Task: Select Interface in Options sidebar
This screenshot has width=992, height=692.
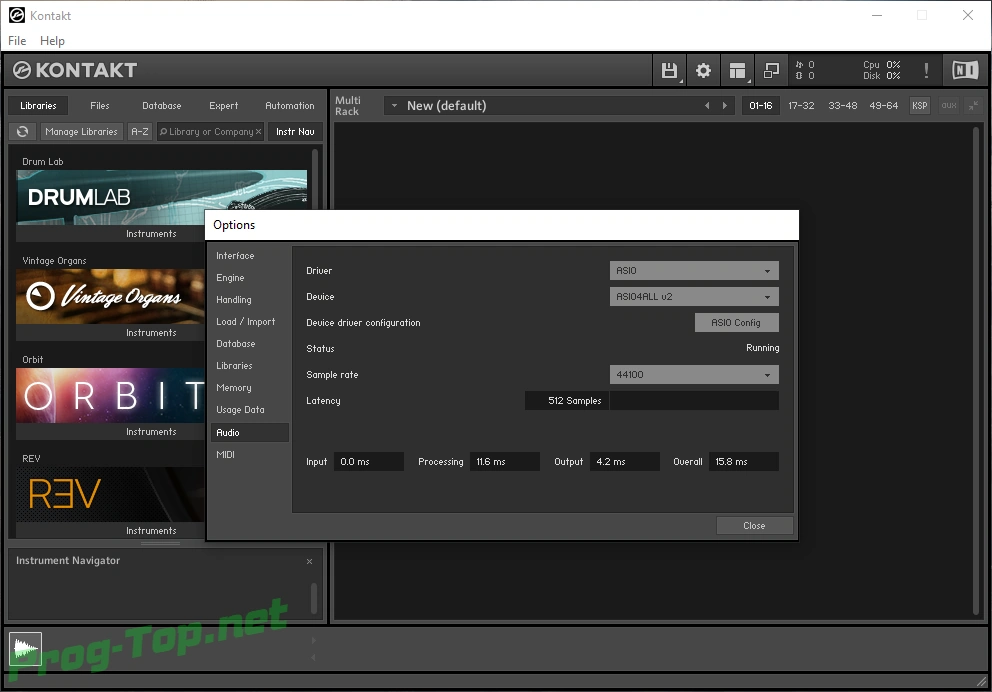Action: point(249,256)
